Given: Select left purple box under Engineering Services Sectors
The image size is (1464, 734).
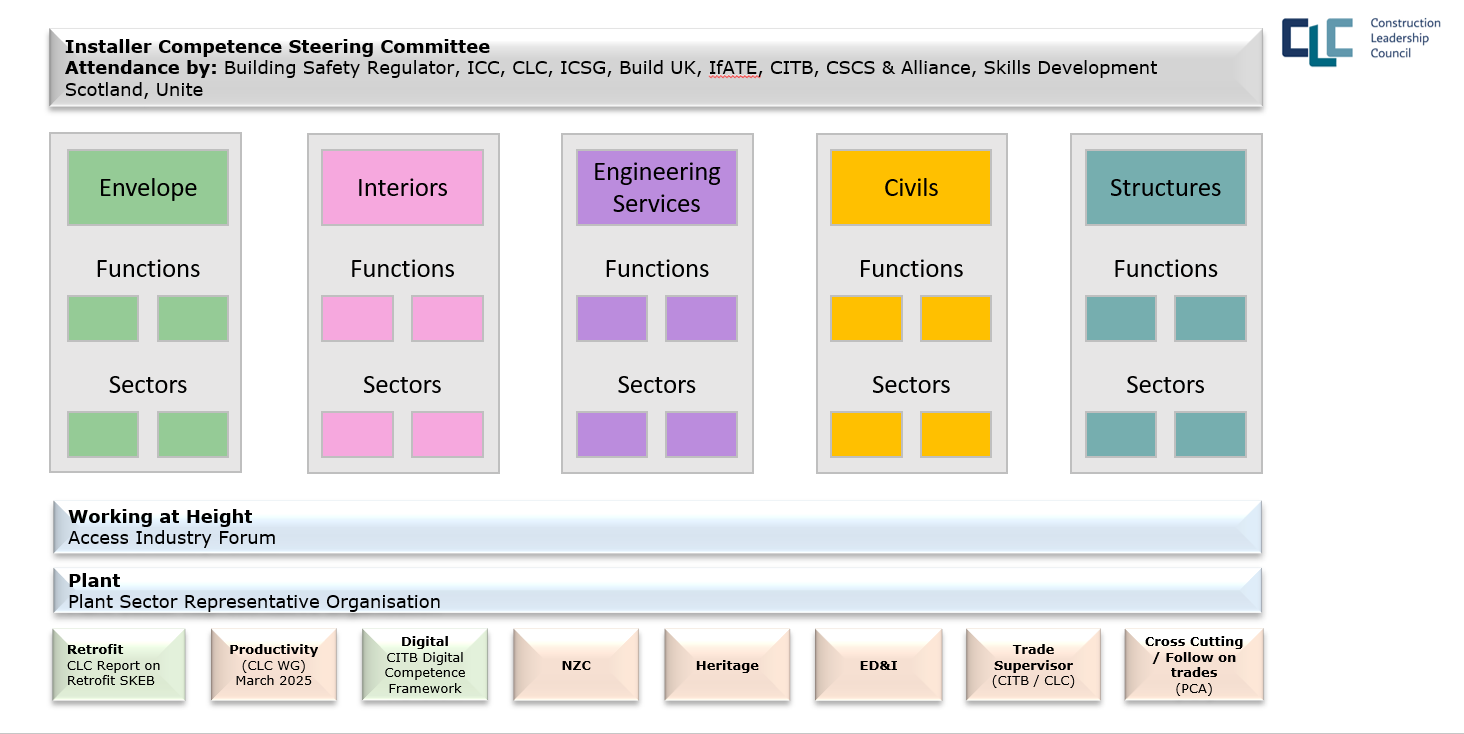Looking at the screenshot, I should click(x=612, y=434).
